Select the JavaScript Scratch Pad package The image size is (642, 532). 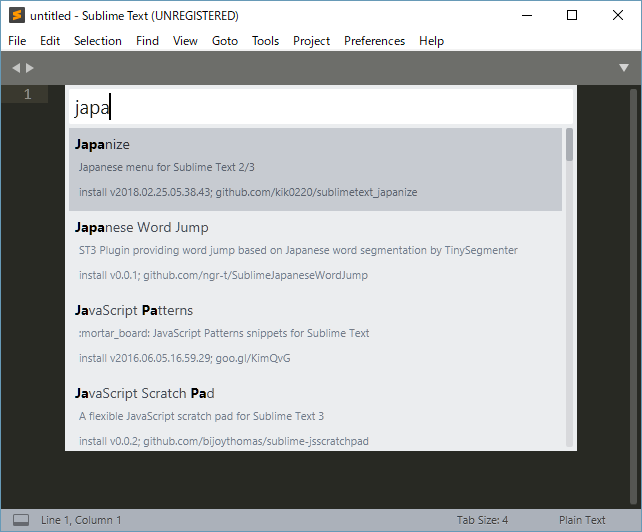point(315,414)
